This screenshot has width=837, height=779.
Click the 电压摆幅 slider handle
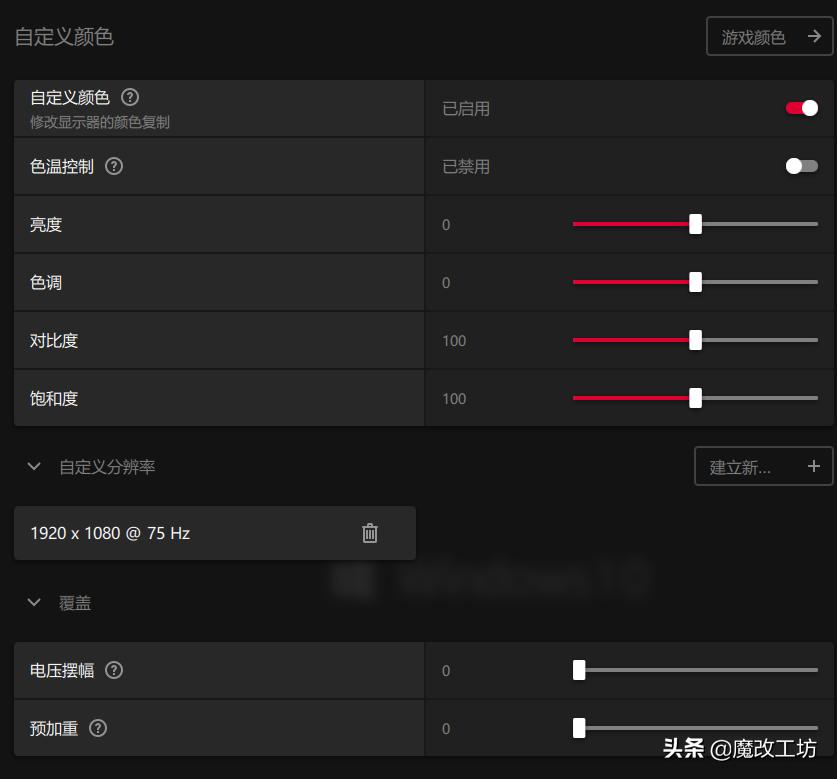click(578, 671)
